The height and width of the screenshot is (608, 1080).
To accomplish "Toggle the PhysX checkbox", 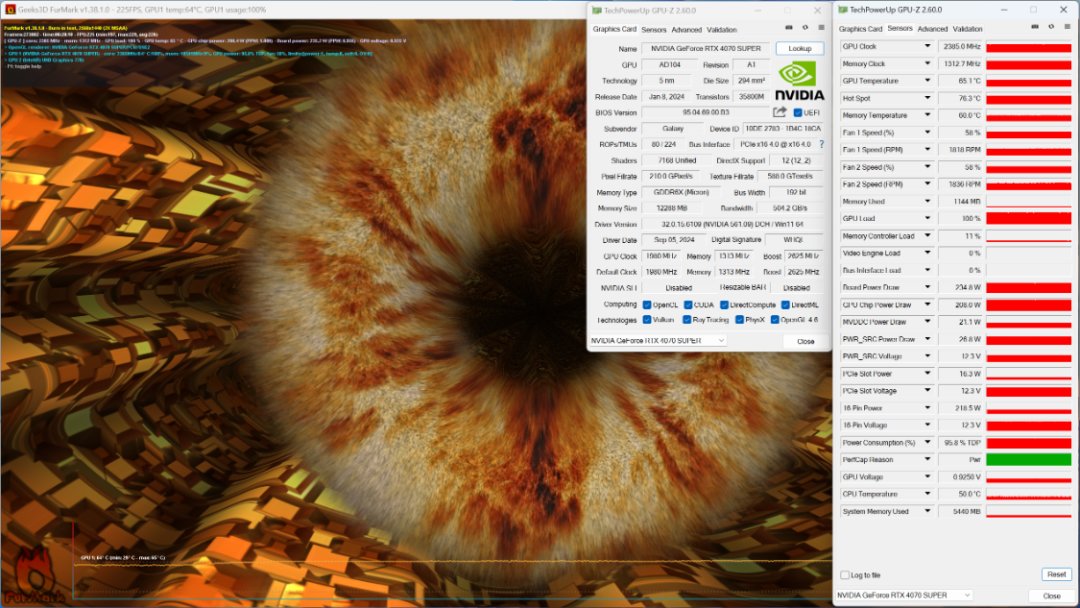I will [739, 320].
